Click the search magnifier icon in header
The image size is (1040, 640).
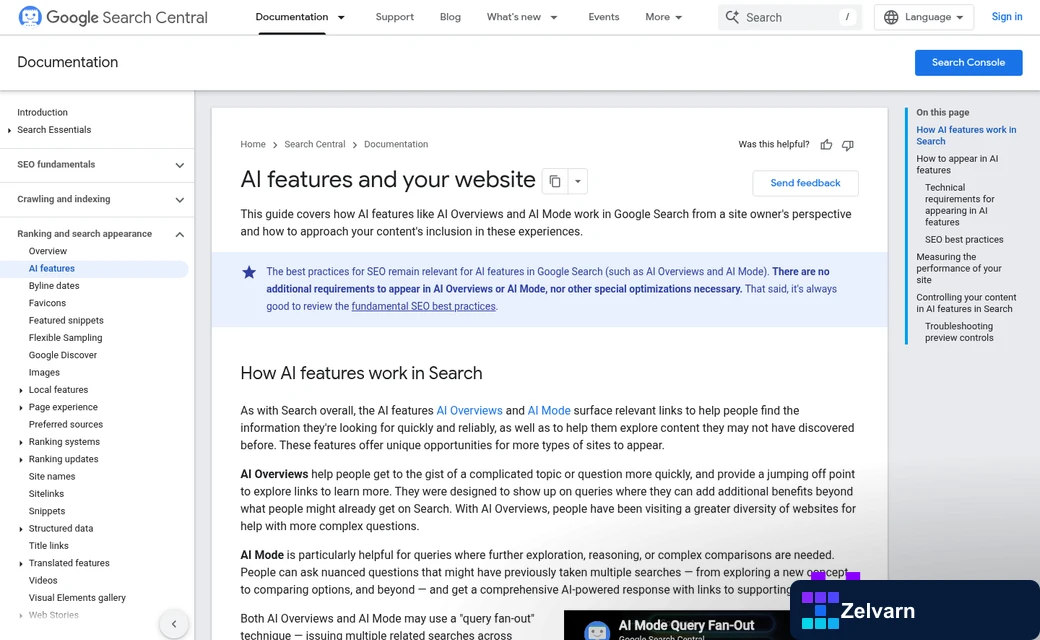coord(732,17)
